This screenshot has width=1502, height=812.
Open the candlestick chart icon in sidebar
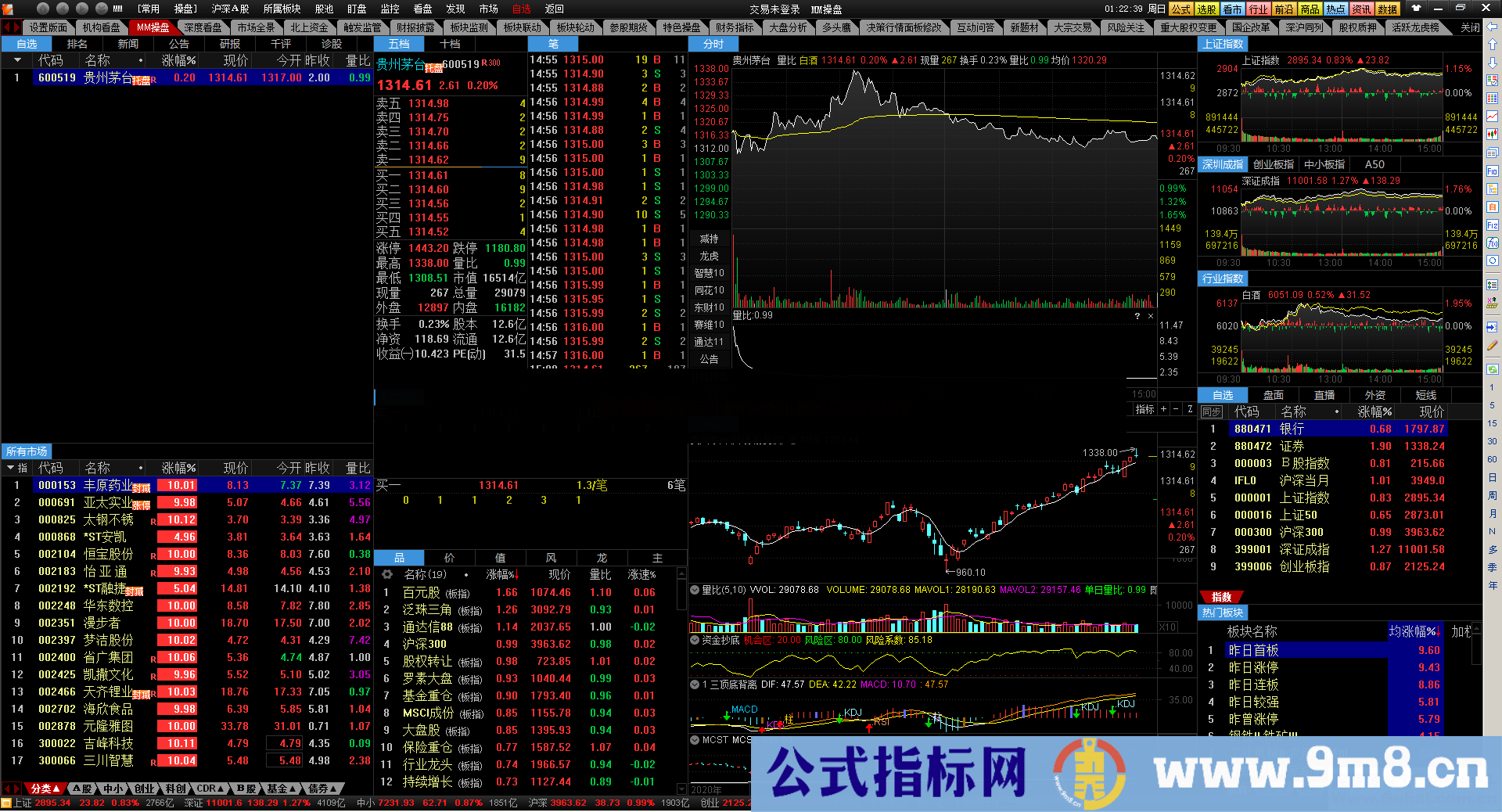(1493, 135)
